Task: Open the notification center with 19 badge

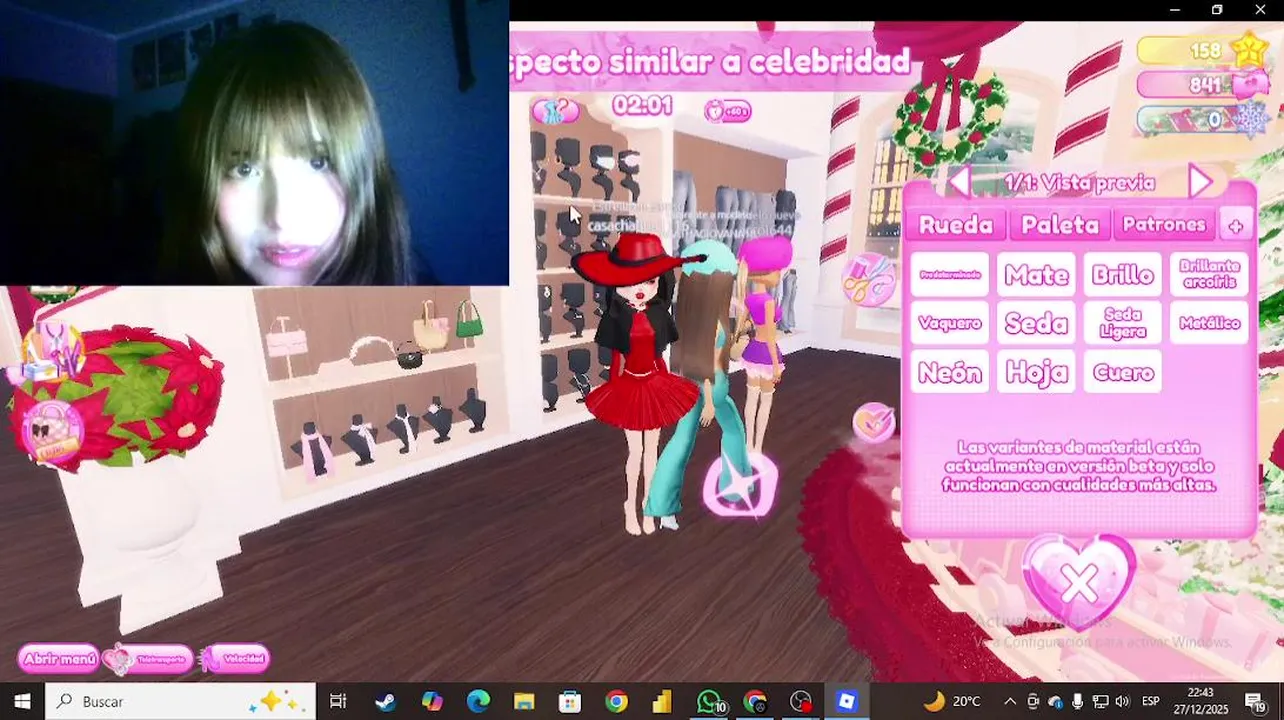Action: tap(1256, 701)
